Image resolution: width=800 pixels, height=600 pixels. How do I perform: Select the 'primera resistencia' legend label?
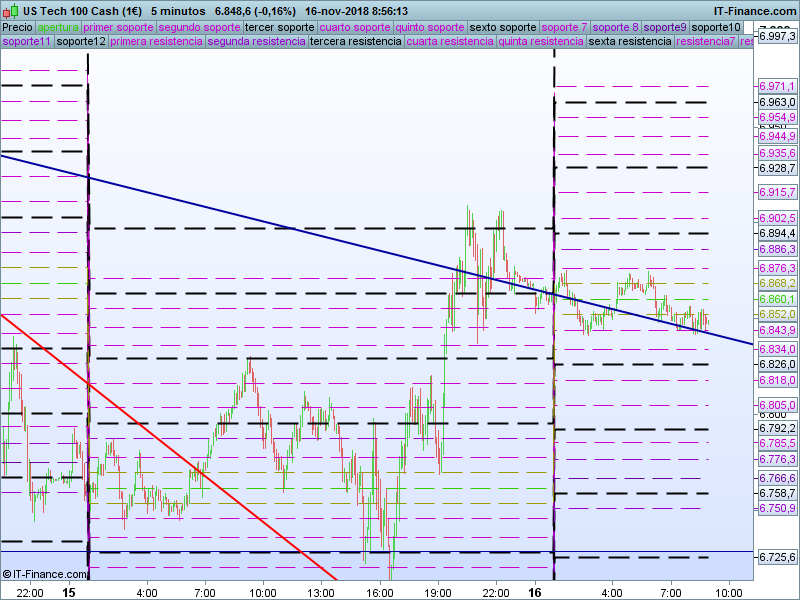click(156, 42)
